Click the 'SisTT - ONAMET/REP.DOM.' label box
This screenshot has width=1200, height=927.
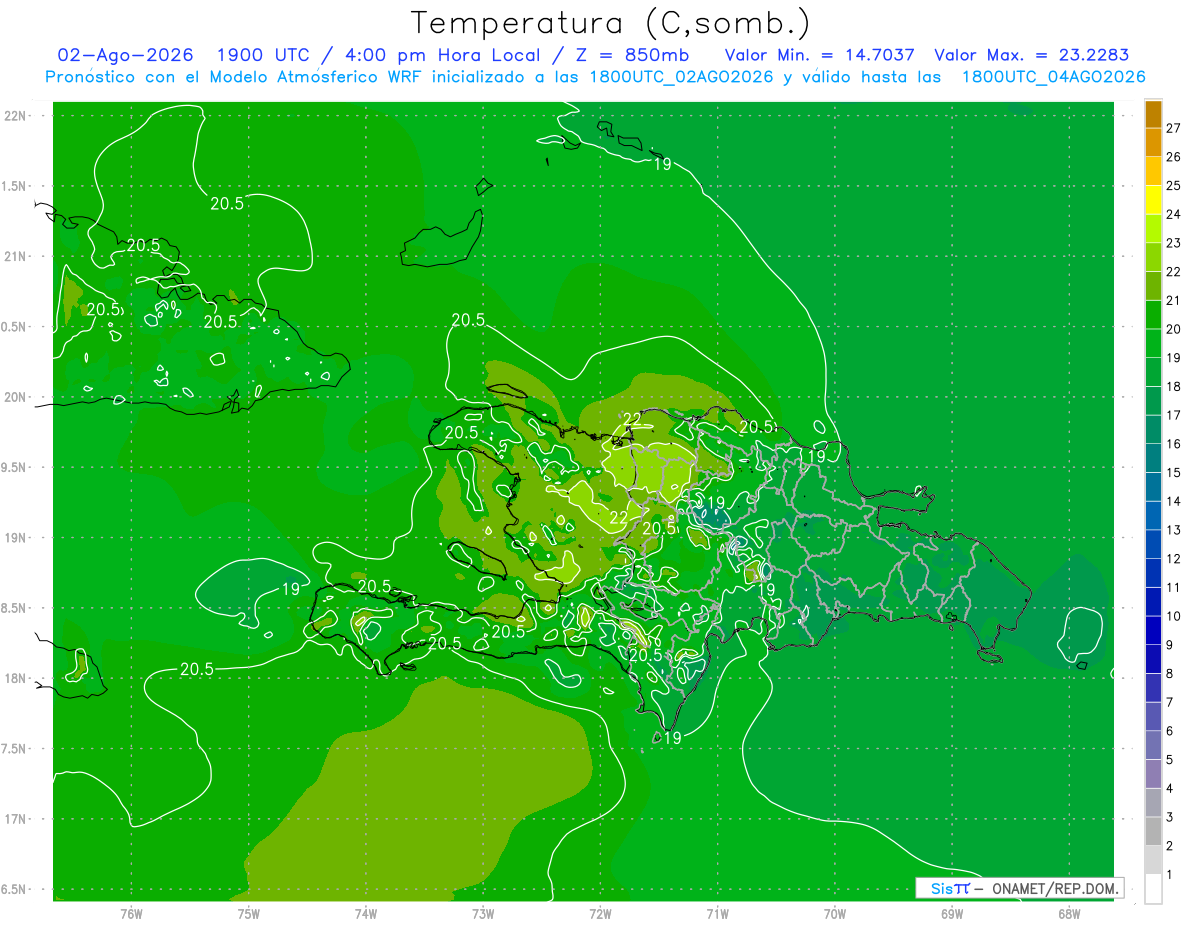tap(1020, 888)
